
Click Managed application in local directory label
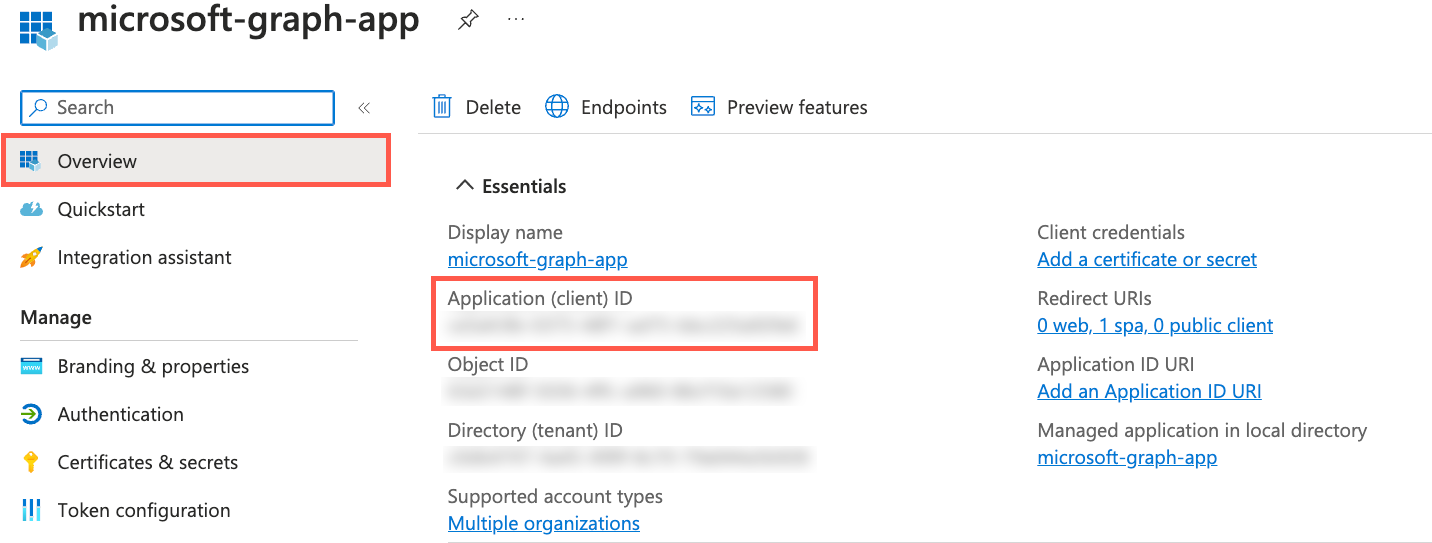click(x=1202, y=430)
